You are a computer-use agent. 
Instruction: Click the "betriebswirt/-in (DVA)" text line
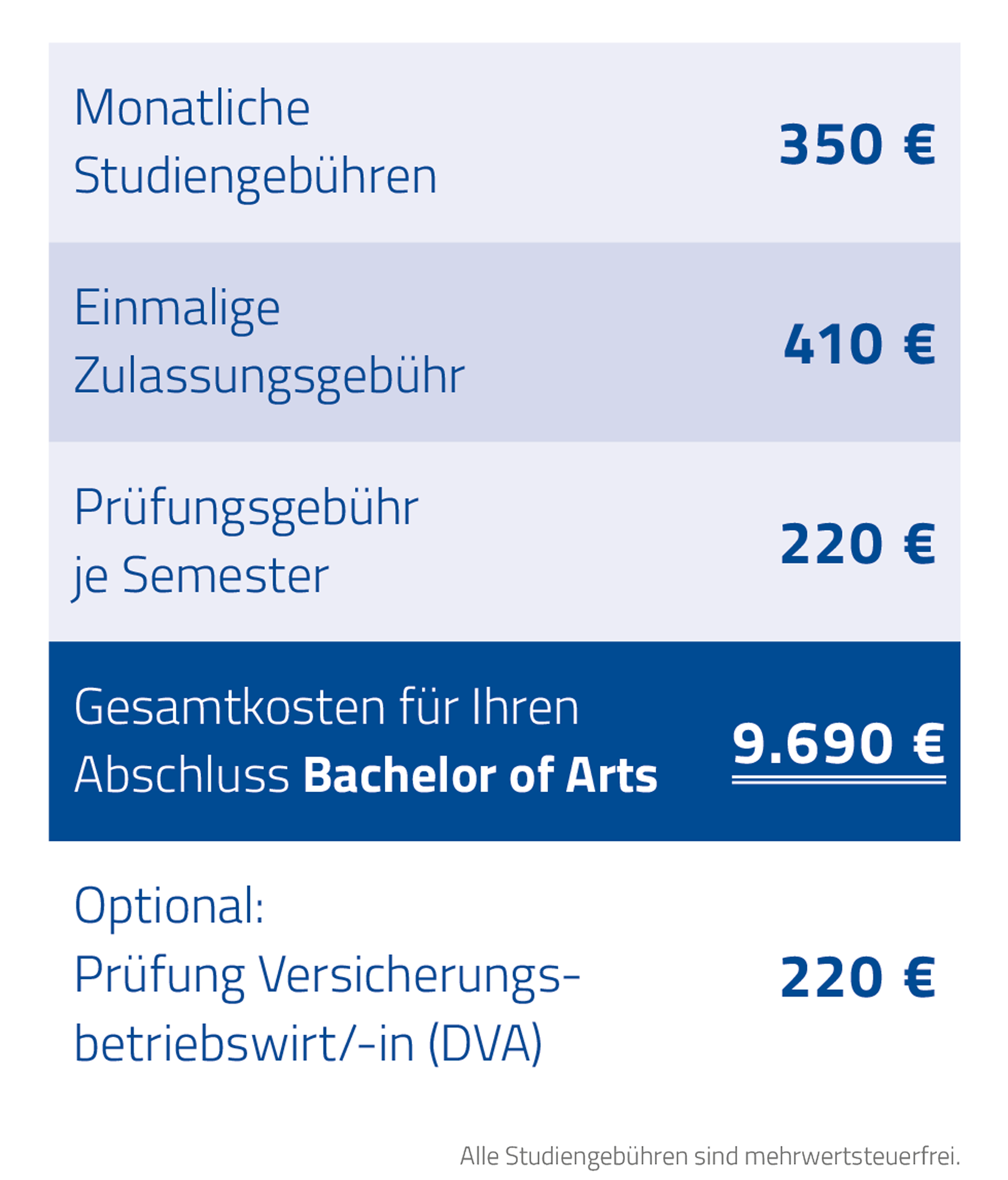tap(308, 1044)
